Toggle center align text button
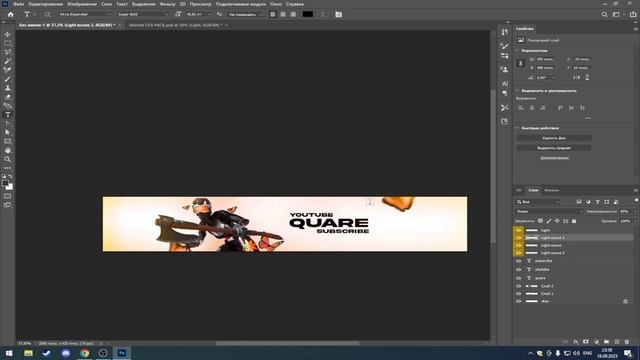The width and height of the screenshot is (640, 360). click(283, 14)
